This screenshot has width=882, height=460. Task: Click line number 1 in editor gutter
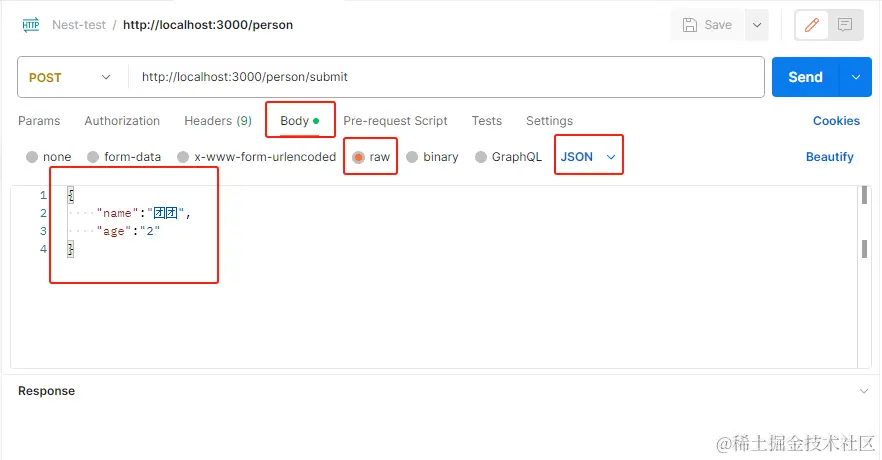click(x=43, y=195)
